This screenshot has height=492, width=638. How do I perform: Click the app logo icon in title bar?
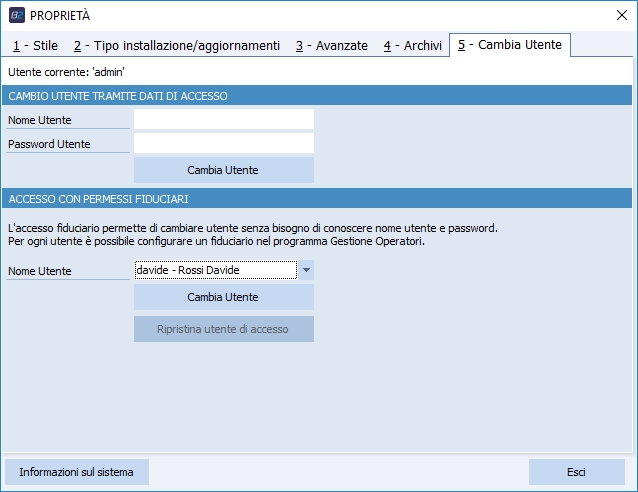click(x=17, y=15)
